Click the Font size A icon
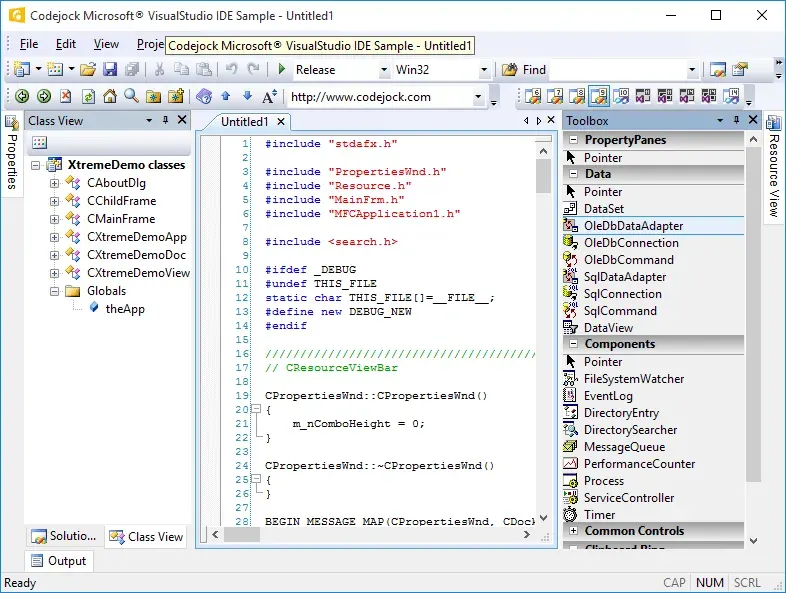 coord(269,96)
